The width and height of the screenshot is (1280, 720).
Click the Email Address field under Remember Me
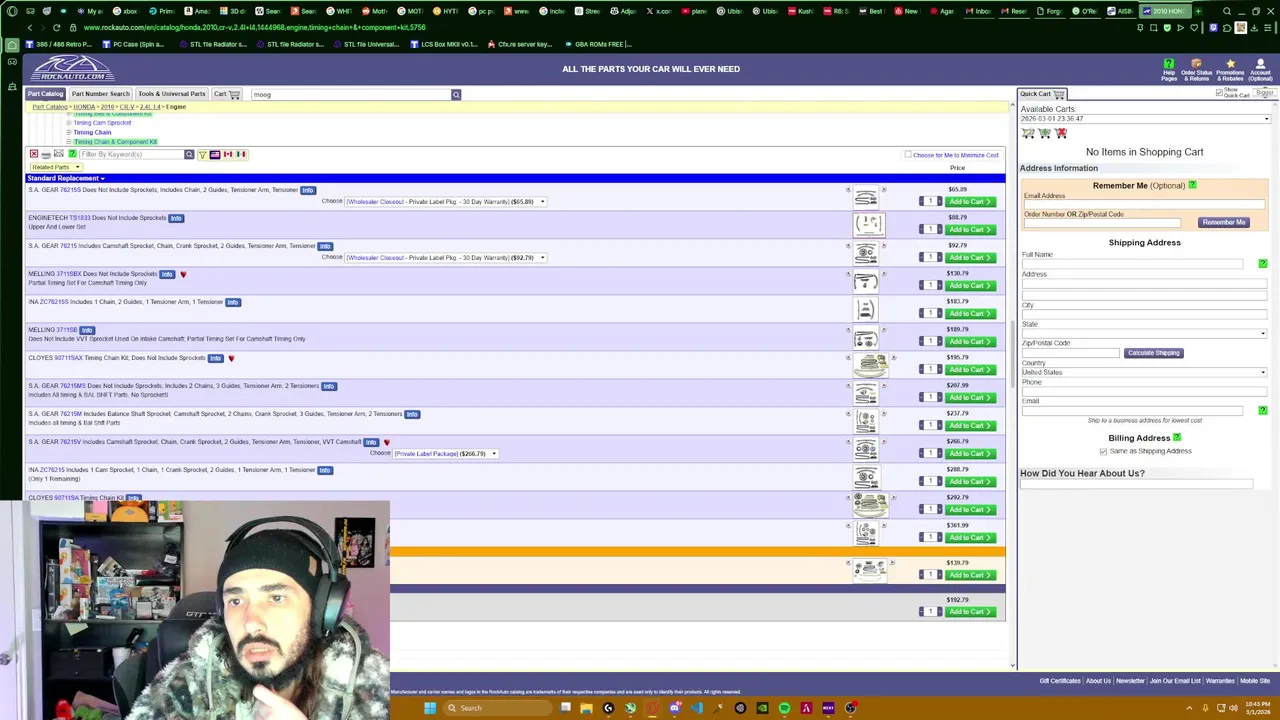click(x=1144, y=204)
